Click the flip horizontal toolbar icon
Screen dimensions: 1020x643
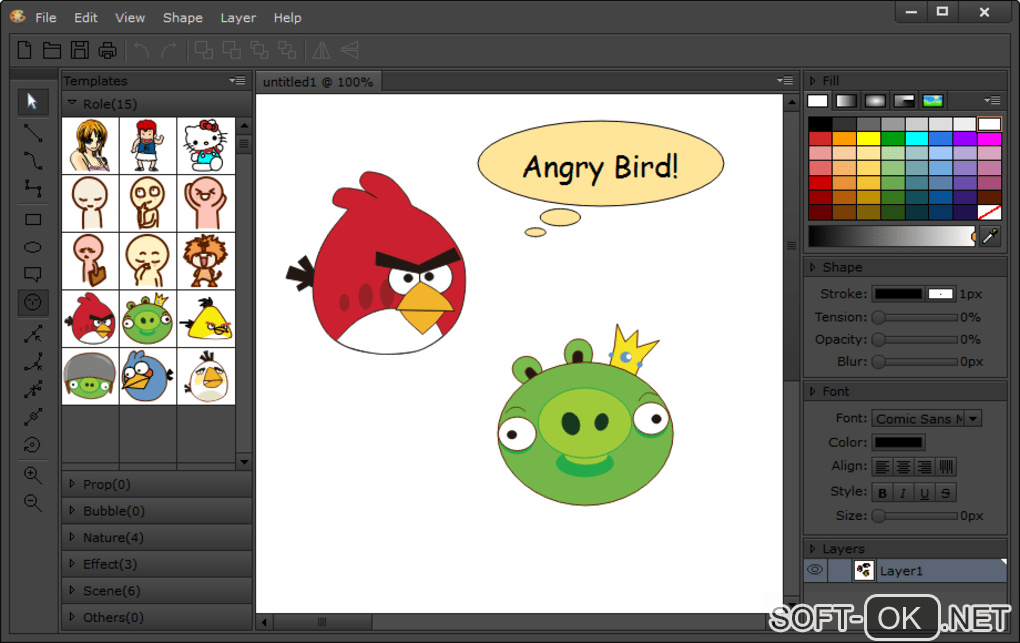click(321, 50)
